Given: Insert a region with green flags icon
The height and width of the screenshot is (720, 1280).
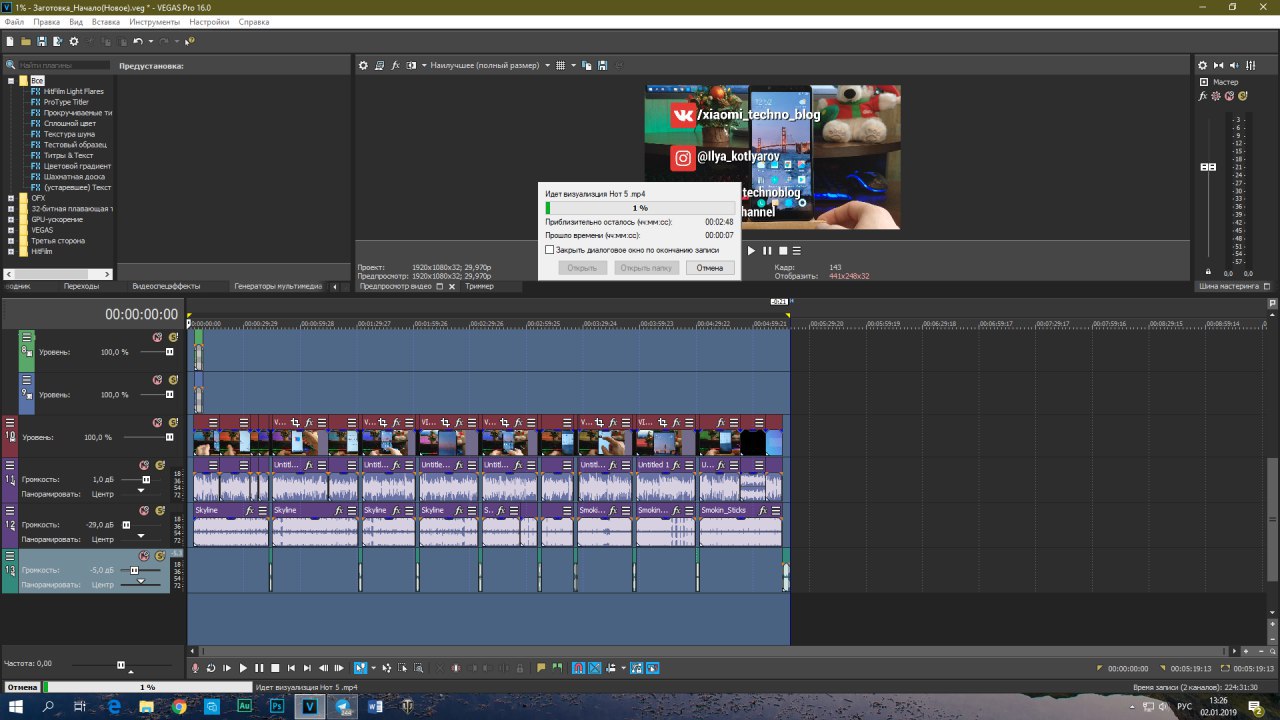Looking at the screenshot, I should pos(557,668).
